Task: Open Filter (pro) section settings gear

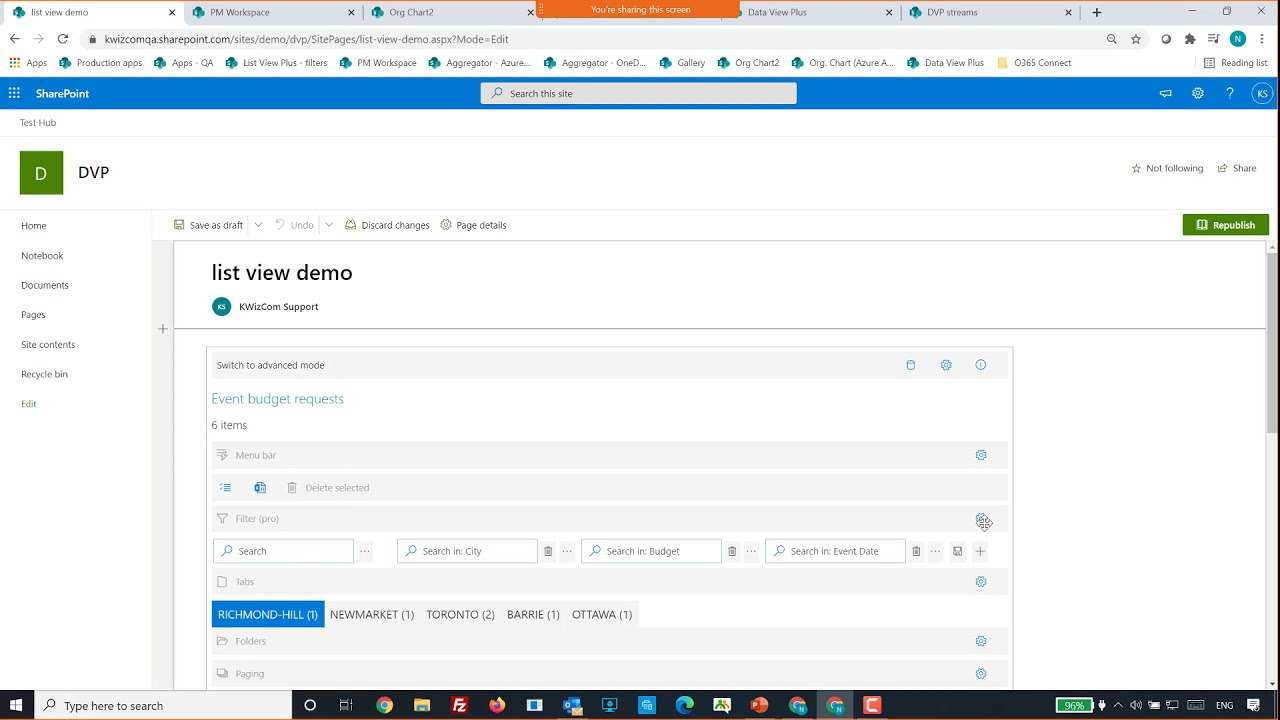Action: 982,519
